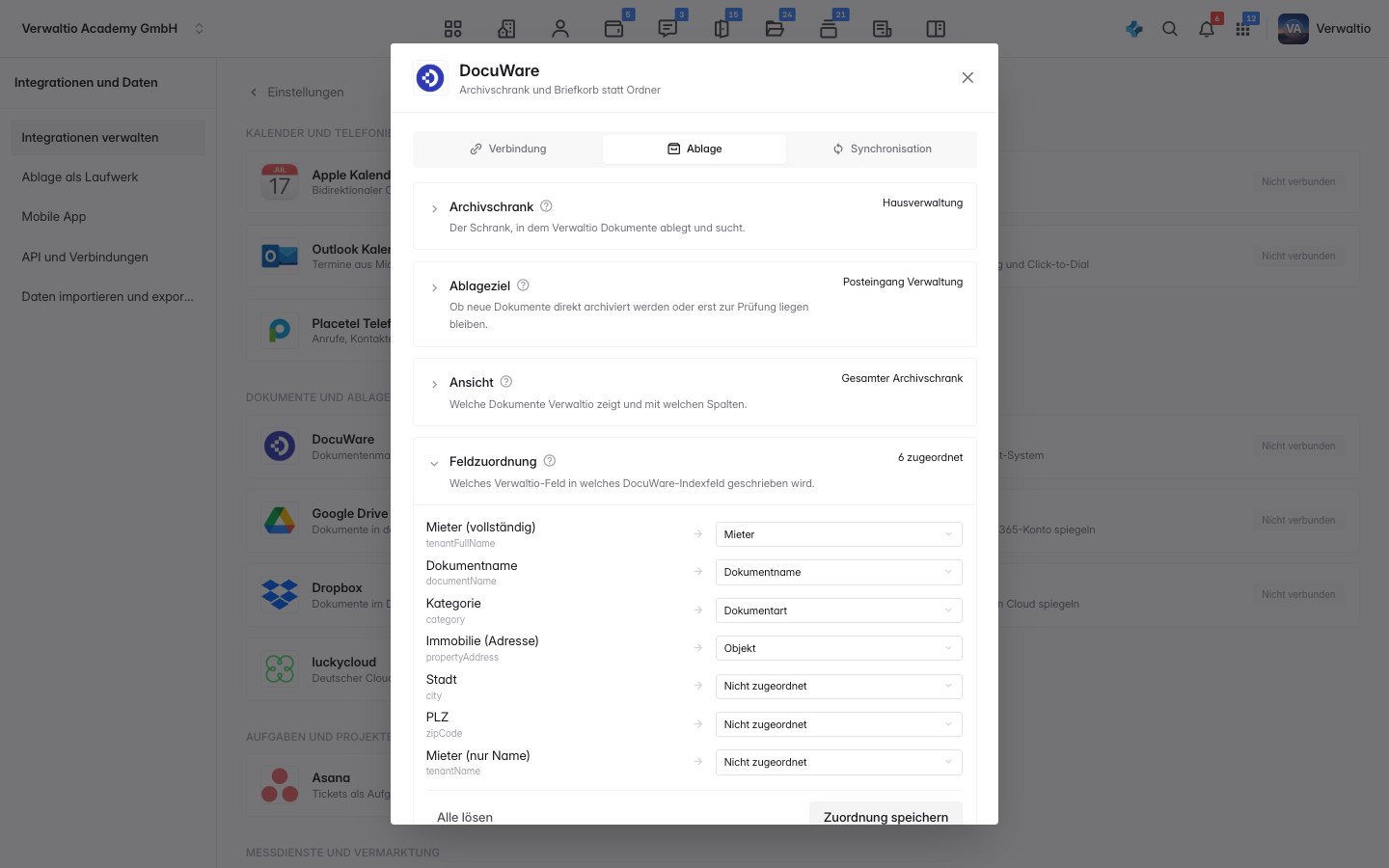Open the Stadt mapping dropdown

[839, 686]
